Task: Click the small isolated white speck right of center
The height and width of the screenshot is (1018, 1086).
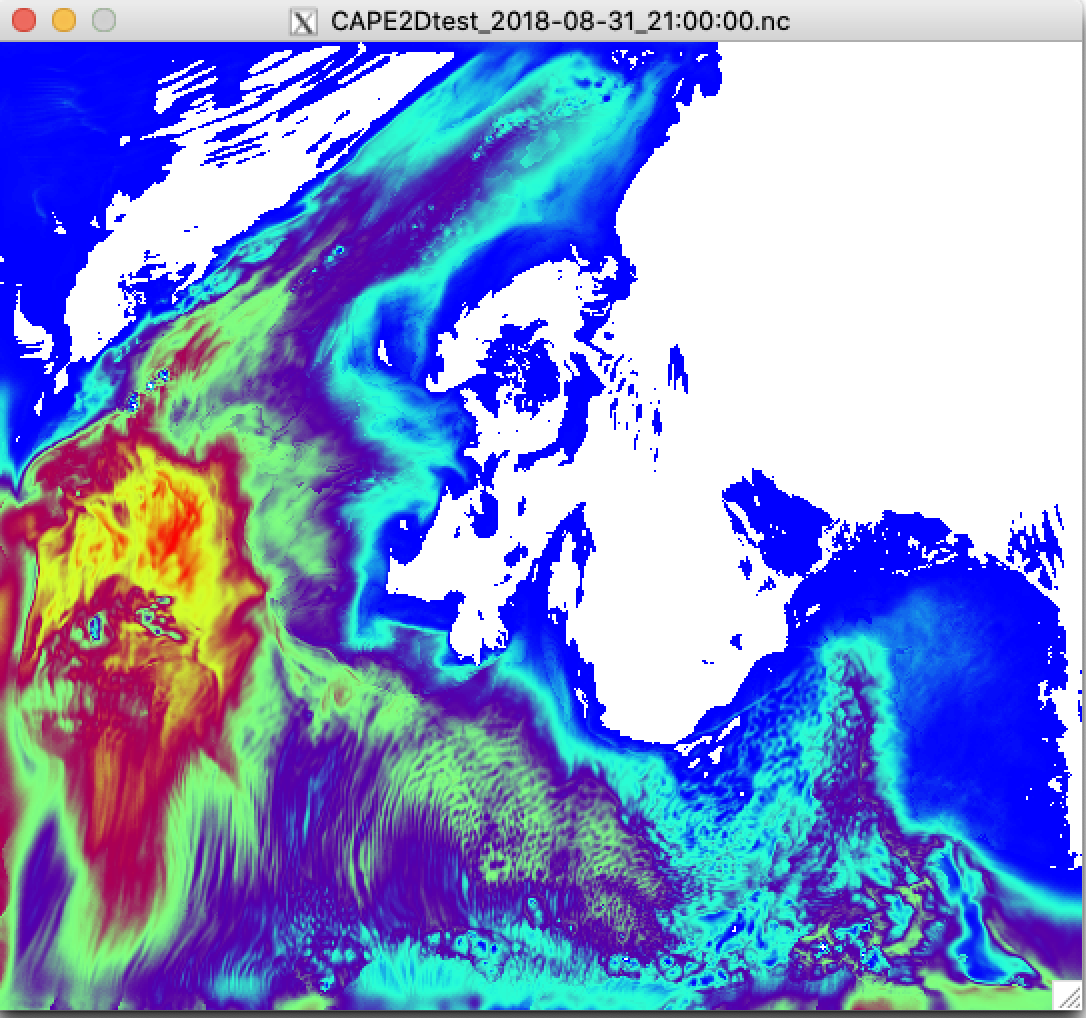Action: [738, 638]
